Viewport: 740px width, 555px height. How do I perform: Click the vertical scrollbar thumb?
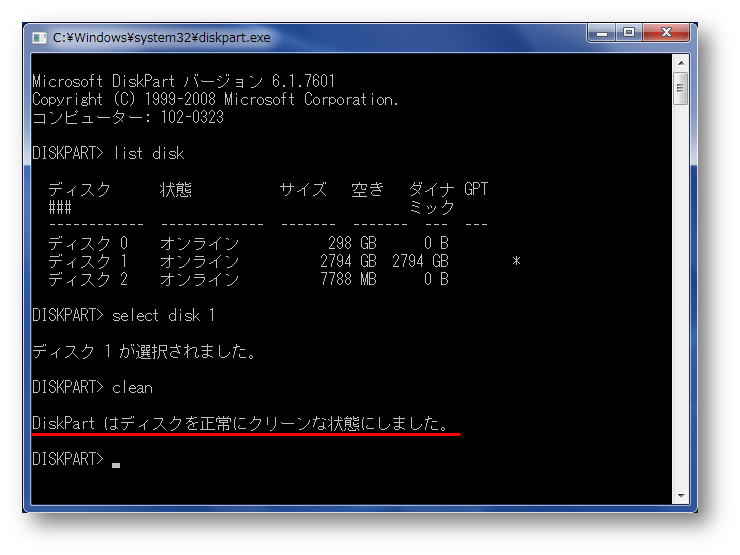(681, 88)
